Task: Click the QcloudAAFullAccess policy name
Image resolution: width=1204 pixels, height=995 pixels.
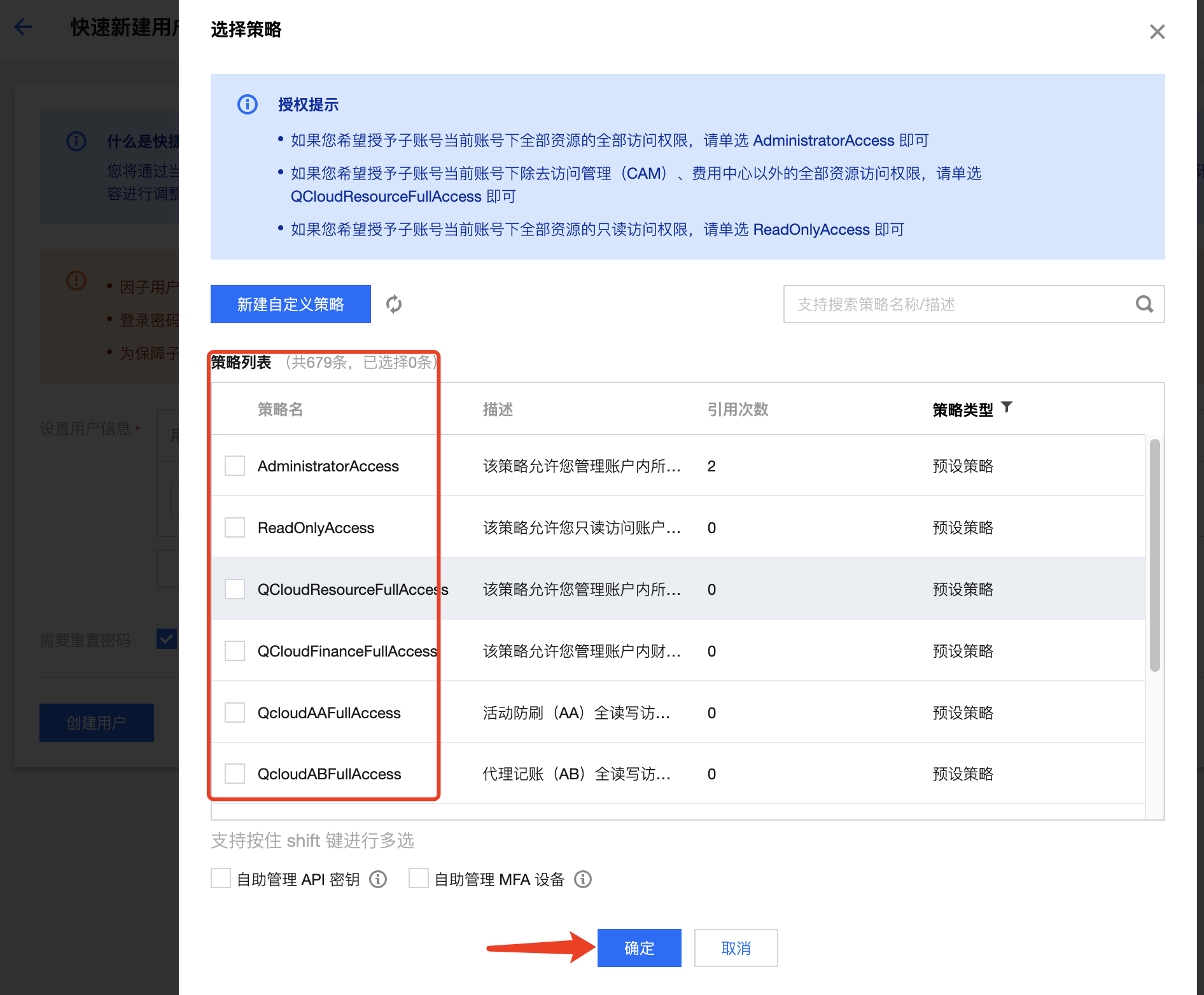Action: (x=329, y=713)
